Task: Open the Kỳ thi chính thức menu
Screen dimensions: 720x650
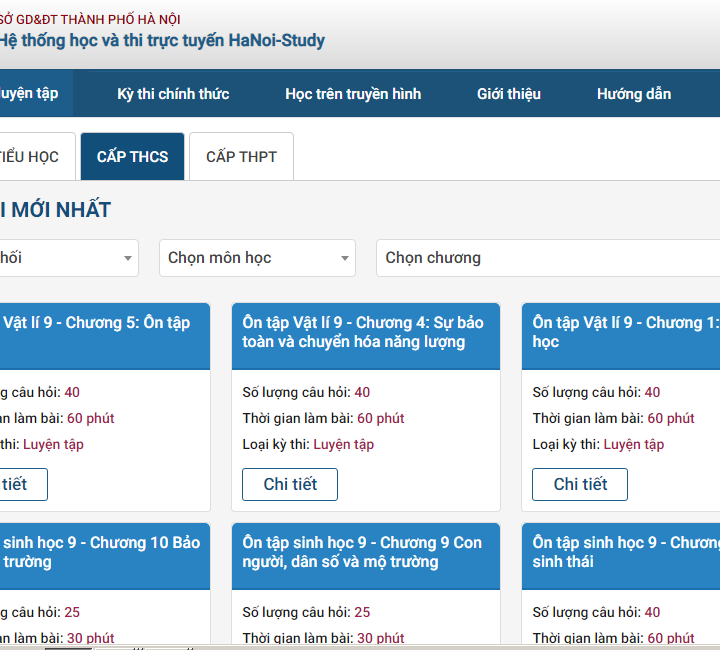Action: [173, 94]
